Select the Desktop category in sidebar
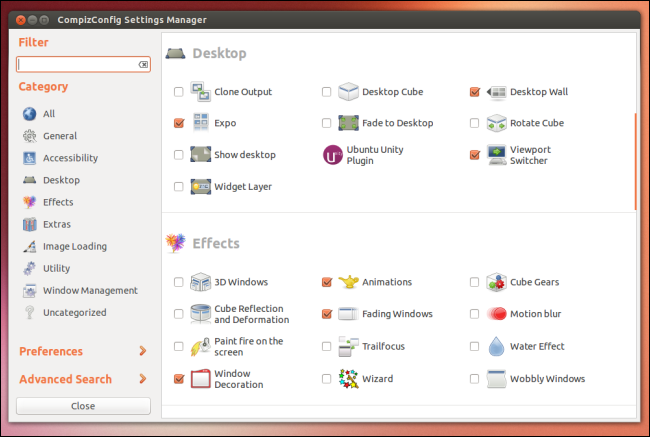 point(61,180)
